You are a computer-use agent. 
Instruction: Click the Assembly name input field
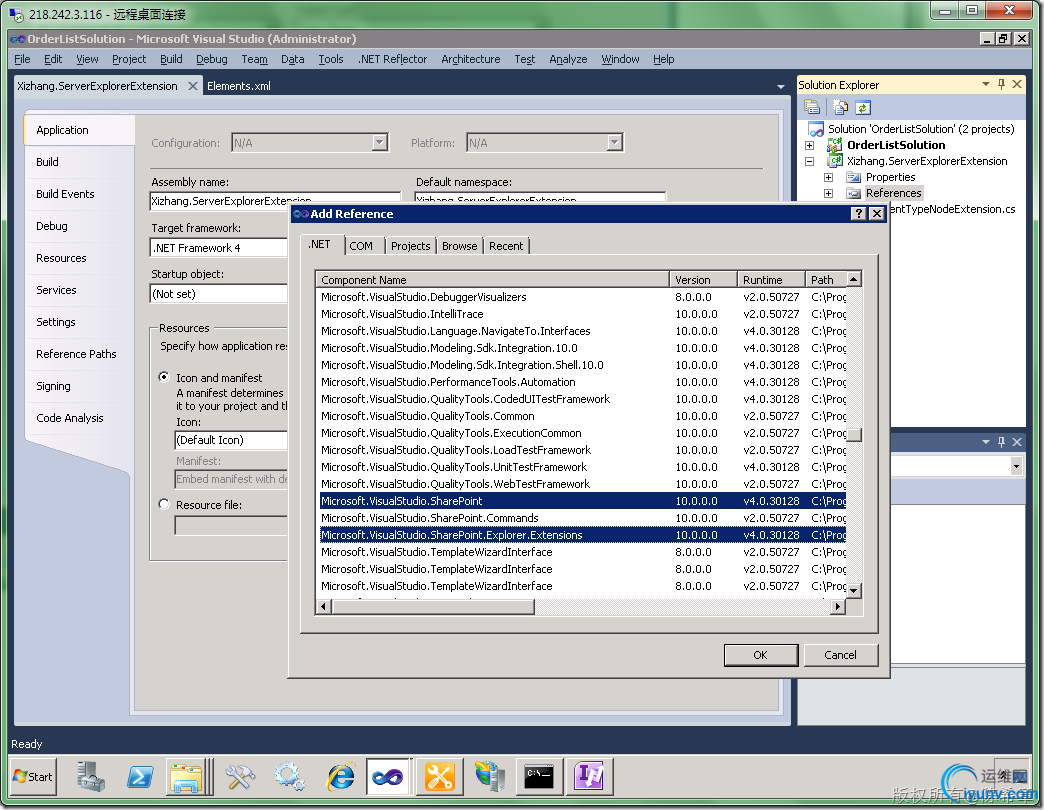pos(275,200)
